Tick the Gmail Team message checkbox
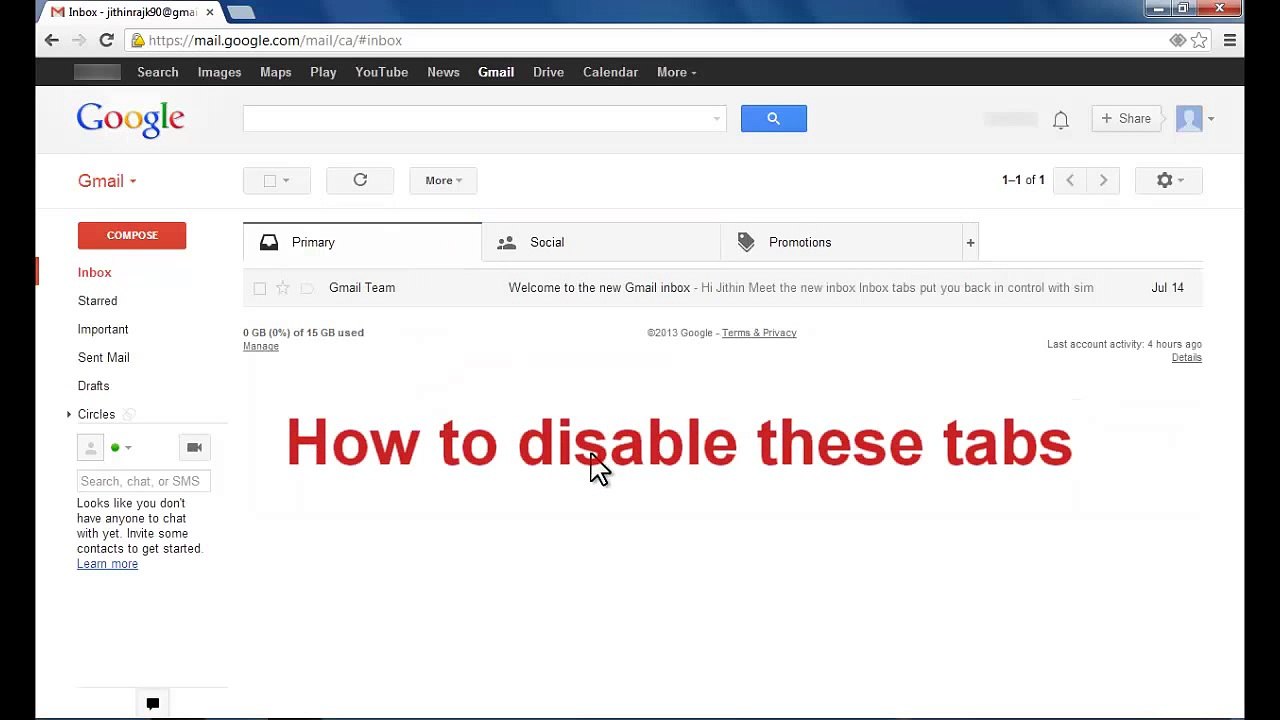Image resolution: width=1280 pixels, height=720 pixels. 260,288
